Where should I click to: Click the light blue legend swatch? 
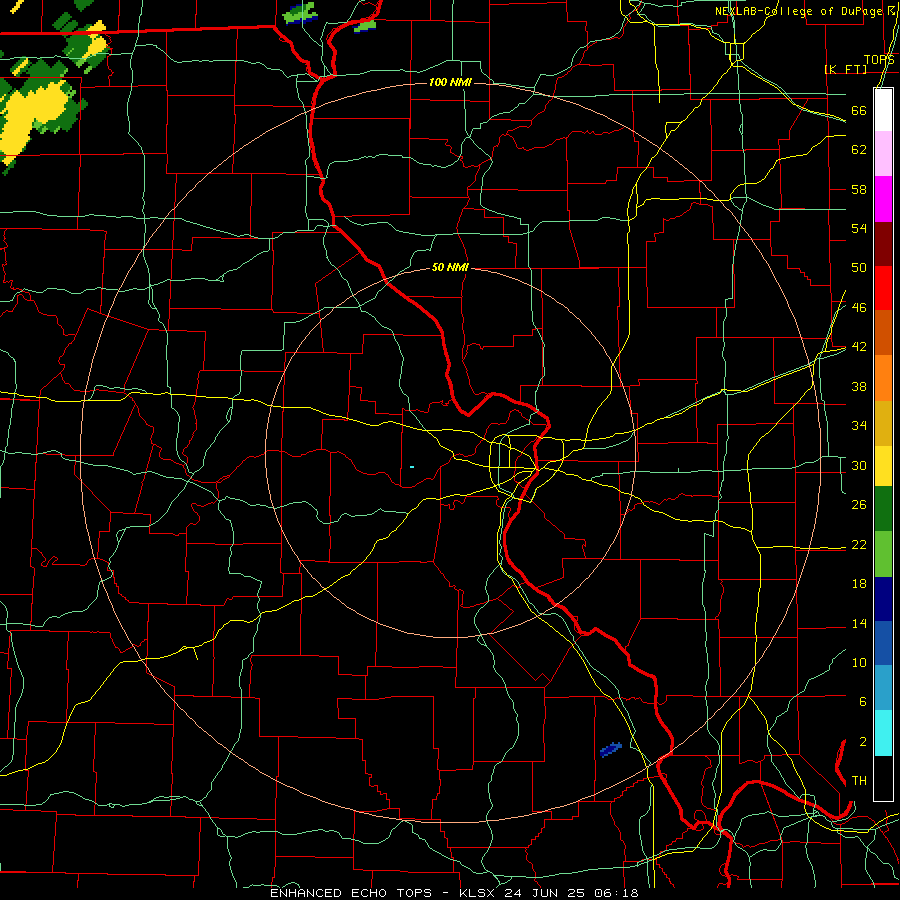pyautogui.click(x=883, y=688)
